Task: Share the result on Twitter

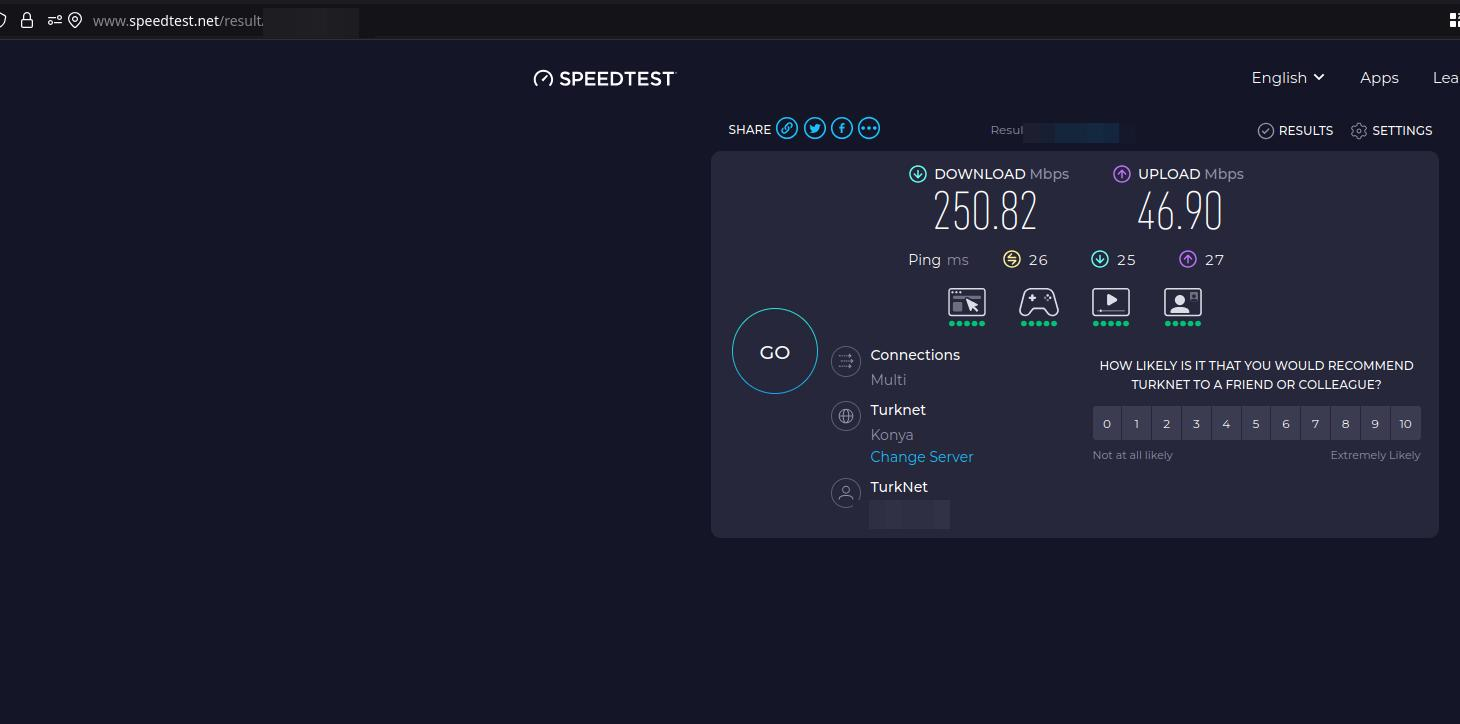Action: click(815, 128)
